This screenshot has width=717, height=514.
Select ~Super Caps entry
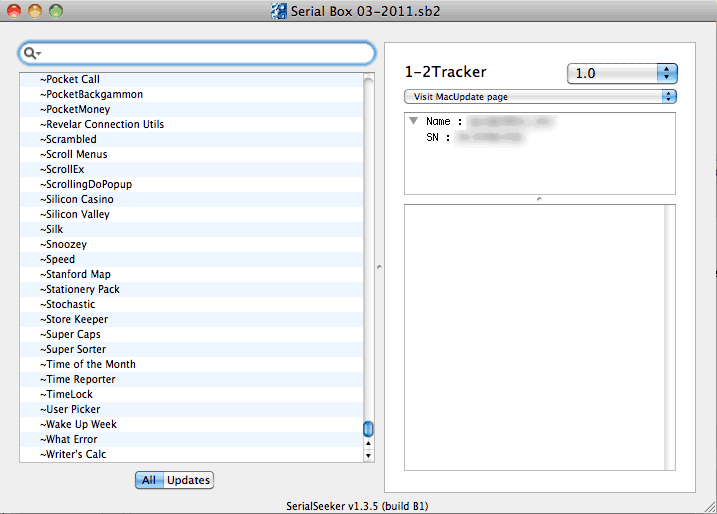pyautogui.click(x=192, y=334)
